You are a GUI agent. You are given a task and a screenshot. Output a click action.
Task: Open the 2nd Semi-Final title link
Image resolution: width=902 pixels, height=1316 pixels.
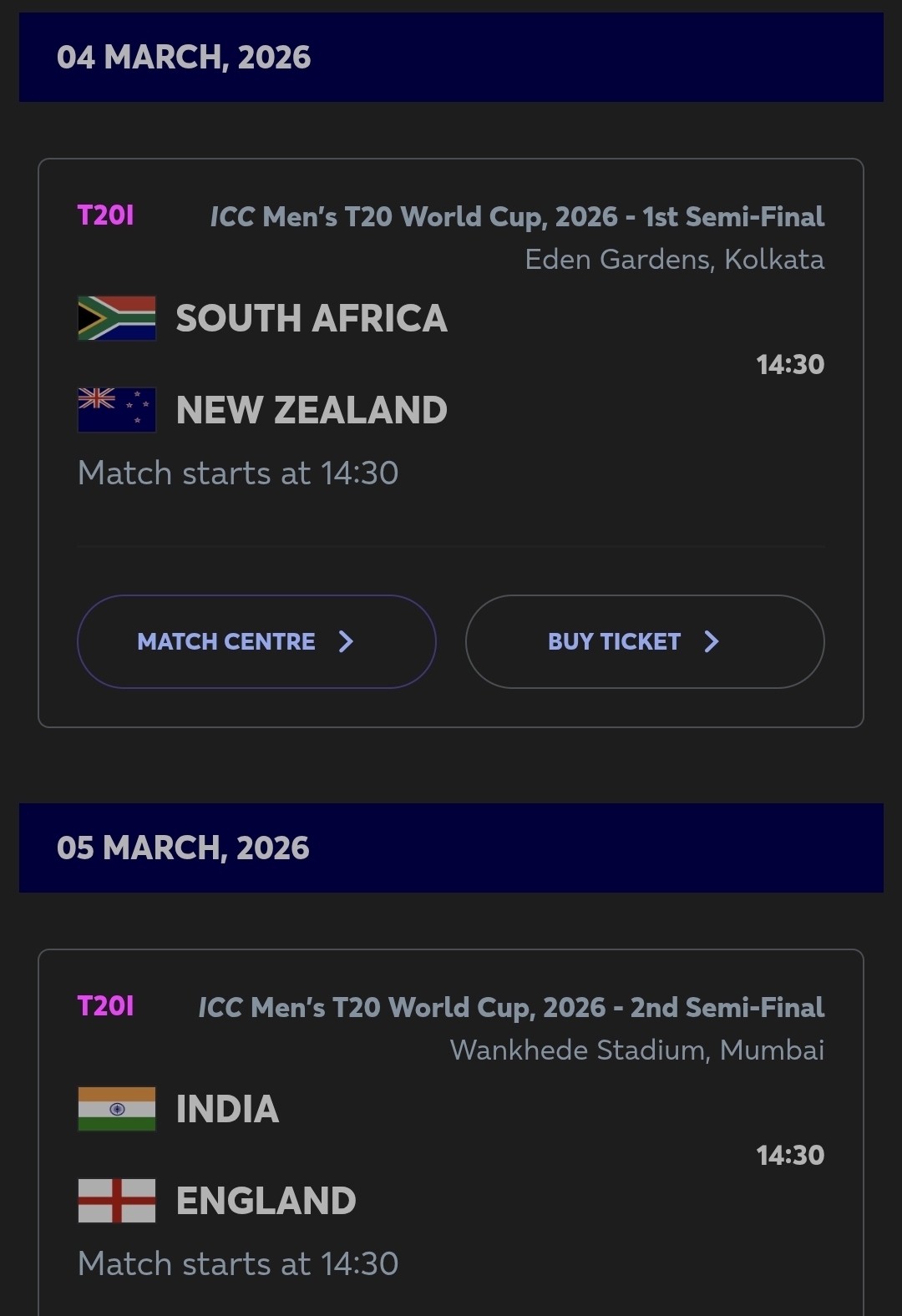point(511,1008)
